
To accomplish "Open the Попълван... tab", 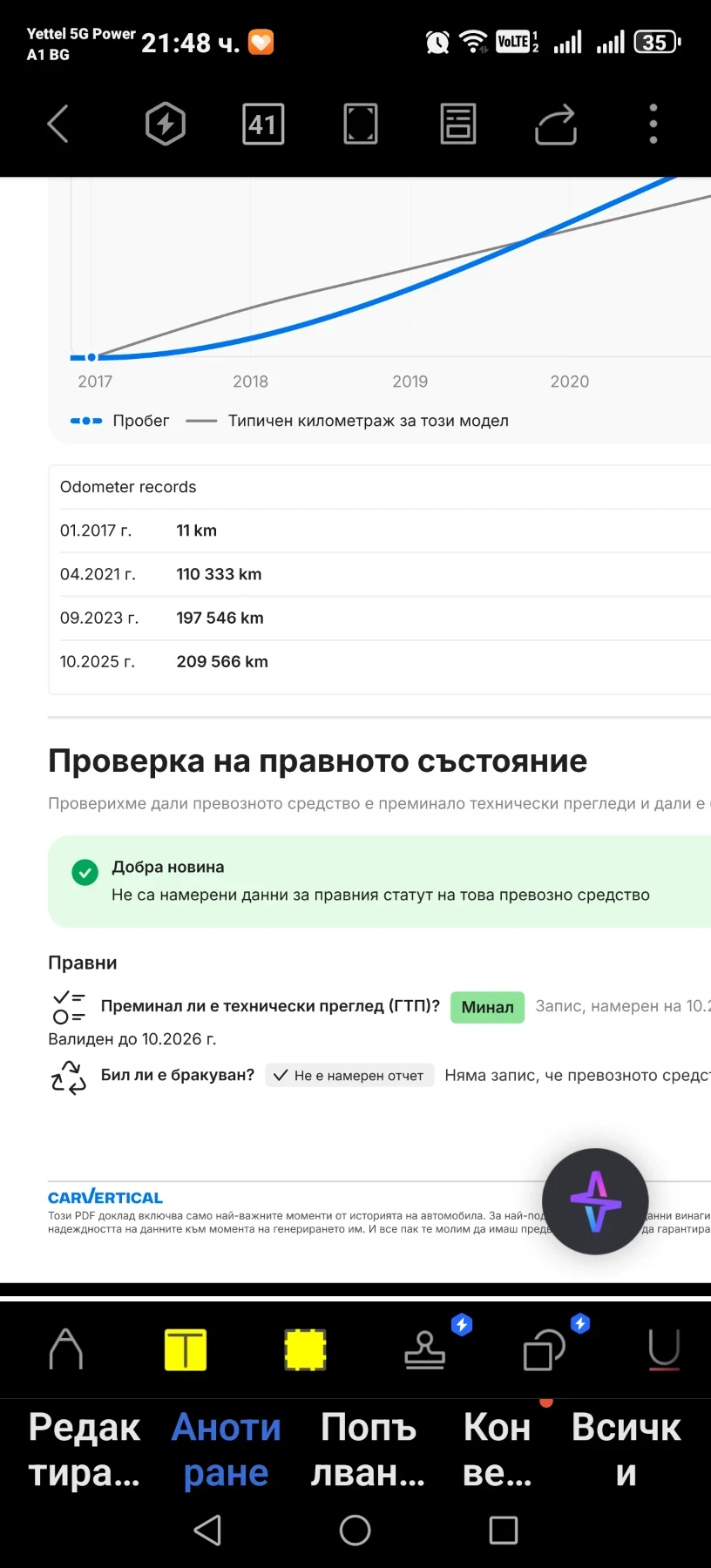I will pyautogui.click(x=368, y=1450).
